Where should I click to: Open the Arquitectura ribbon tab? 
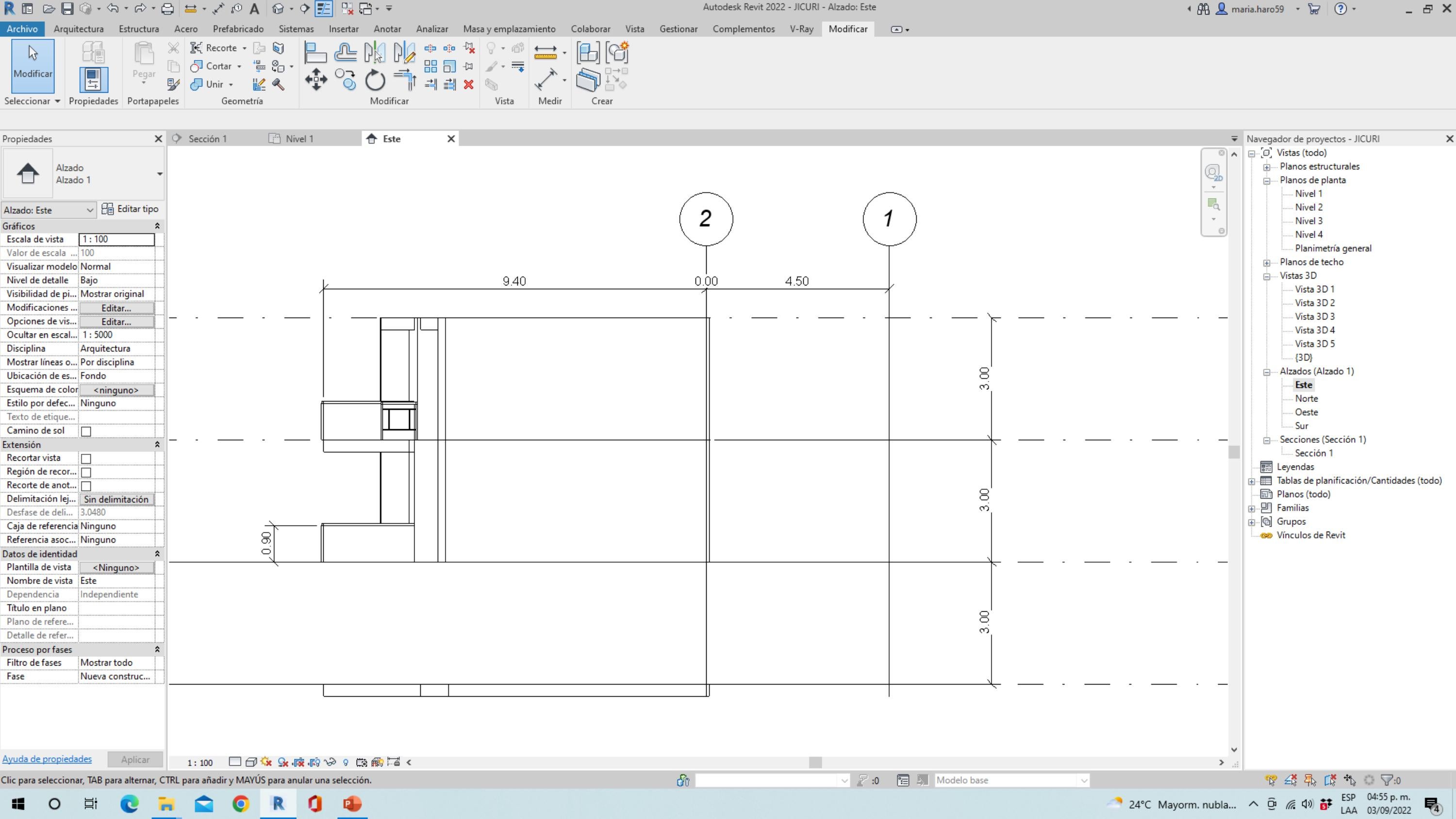[79, 29]
